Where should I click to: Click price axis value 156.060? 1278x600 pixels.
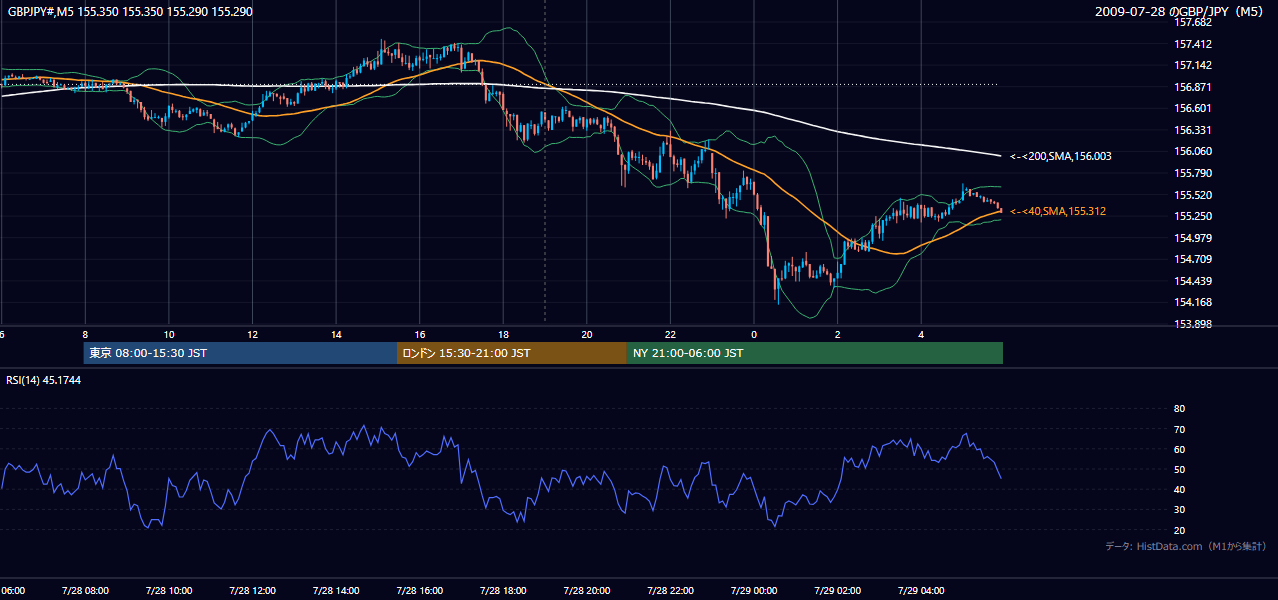tap(1194, 151)
